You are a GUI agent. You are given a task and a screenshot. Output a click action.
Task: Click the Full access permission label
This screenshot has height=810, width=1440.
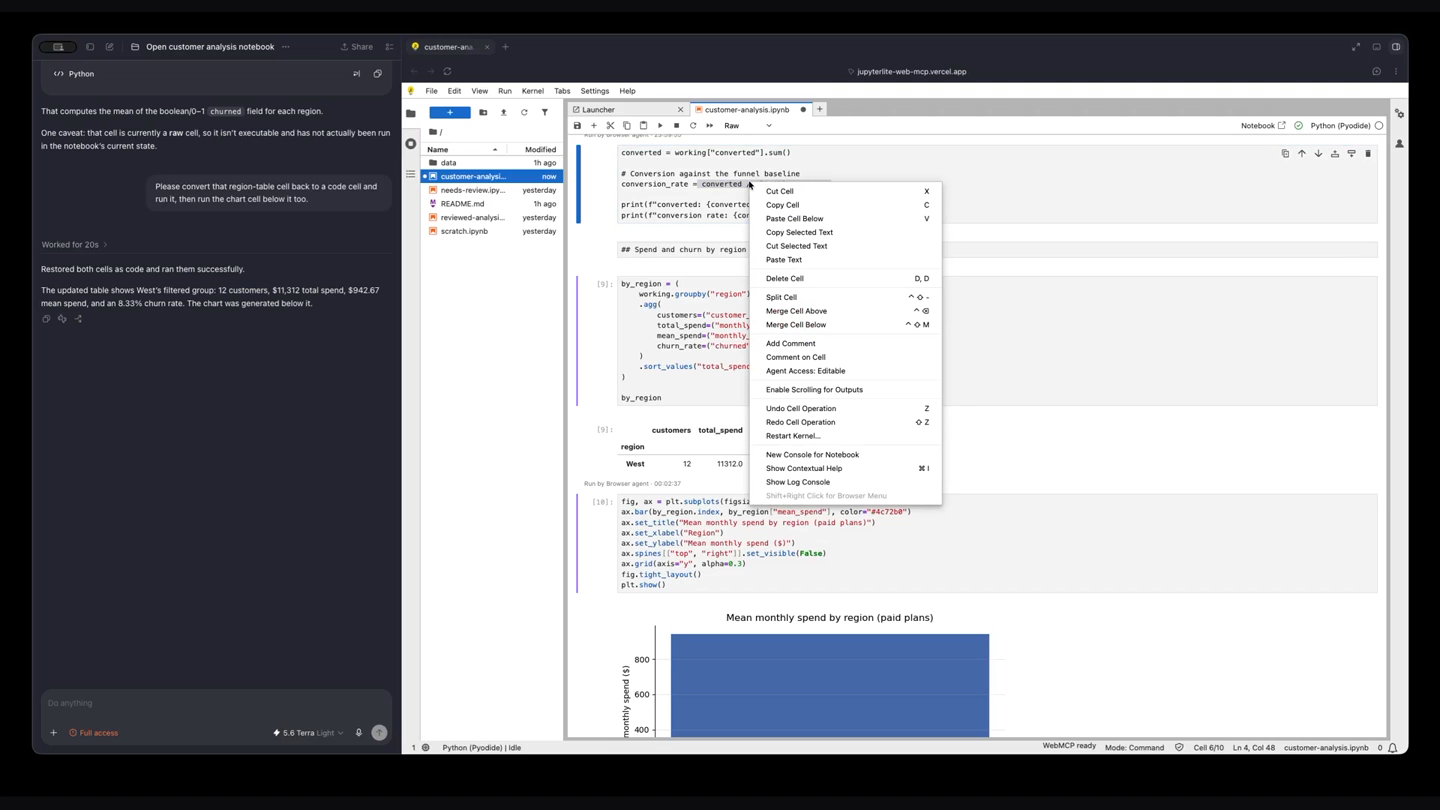click(93, 733)
